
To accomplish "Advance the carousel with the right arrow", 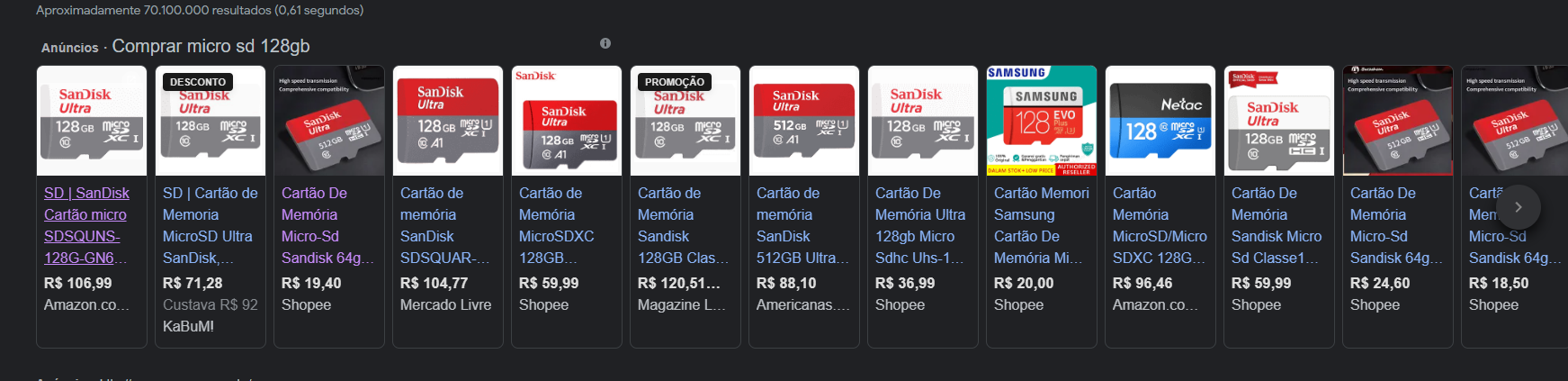I will [1519, 207].
